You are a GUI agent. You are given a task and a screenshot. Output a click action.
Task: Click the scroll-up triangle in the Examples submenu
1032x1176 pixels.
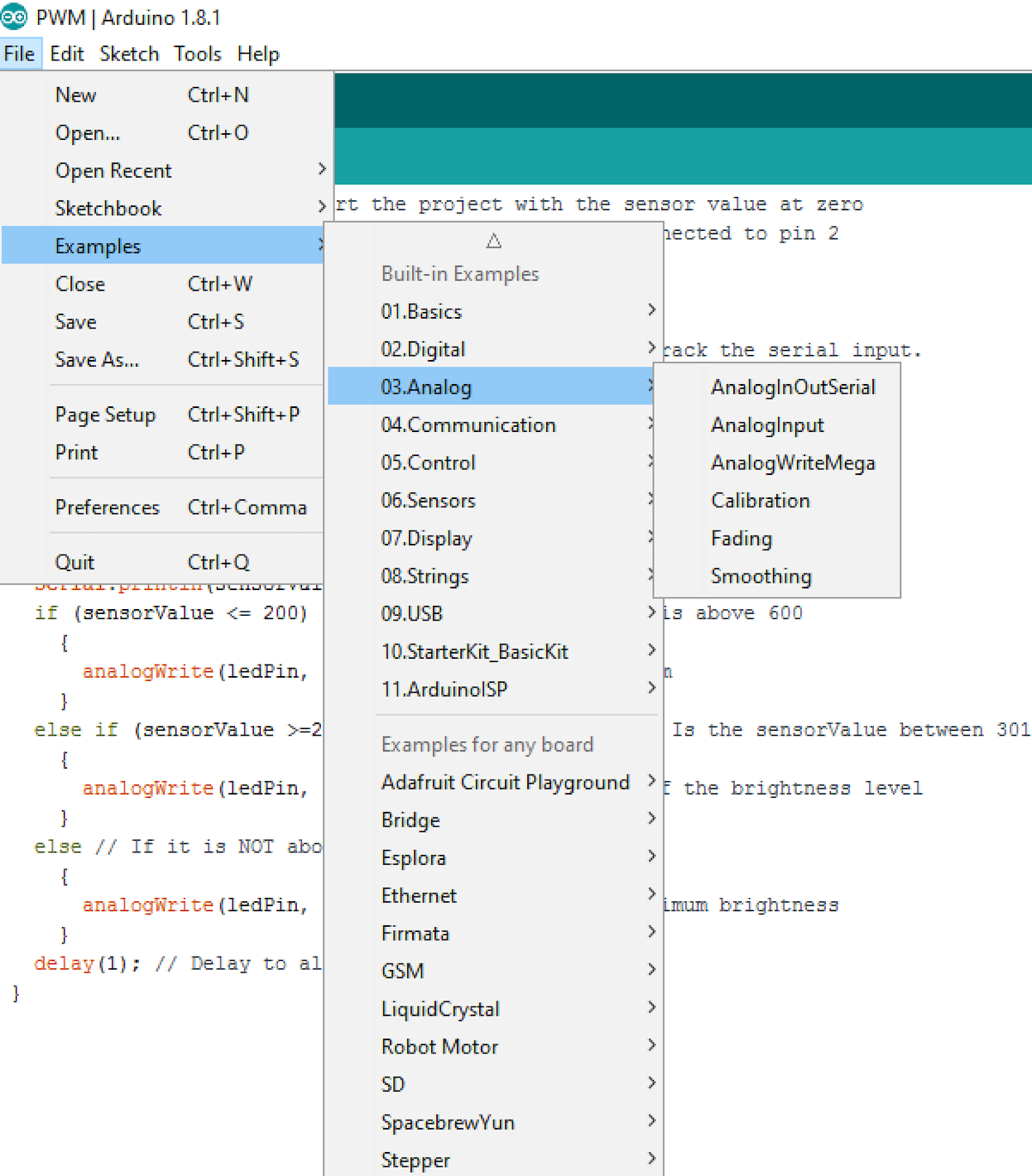pyautogui.click(x=494, y=241)
